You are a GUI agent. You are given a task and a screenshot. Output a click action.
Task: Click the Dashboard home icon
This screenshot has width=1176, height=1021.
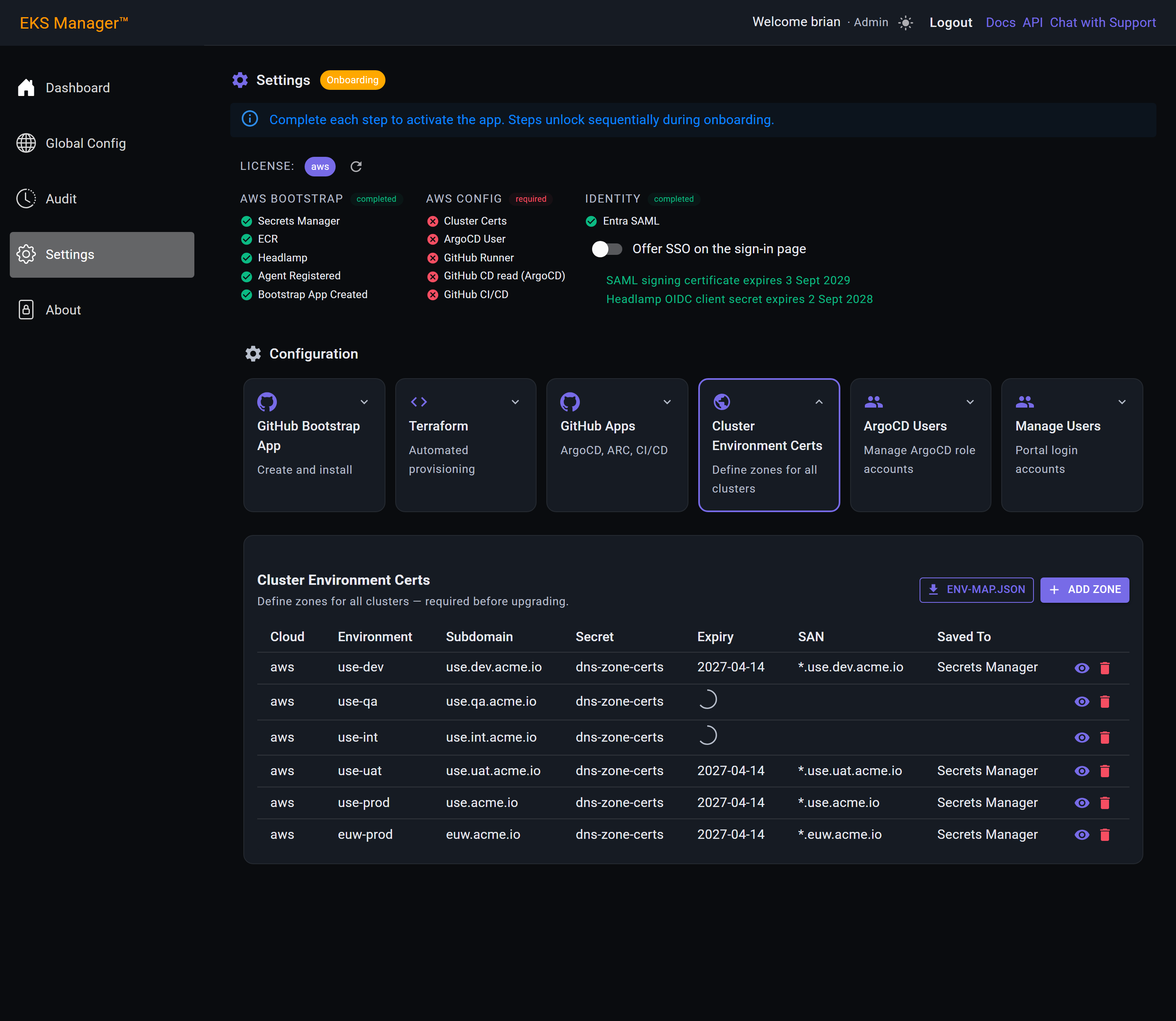[x=26, y=88]
